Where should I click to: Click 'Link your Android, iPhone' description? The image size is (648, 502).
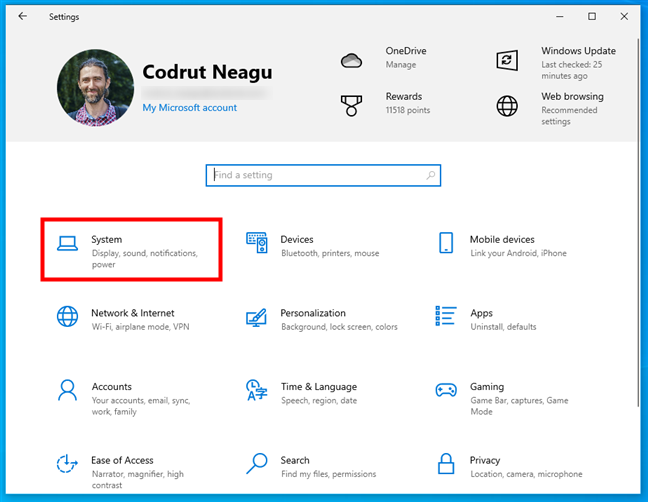coord(518,253)
